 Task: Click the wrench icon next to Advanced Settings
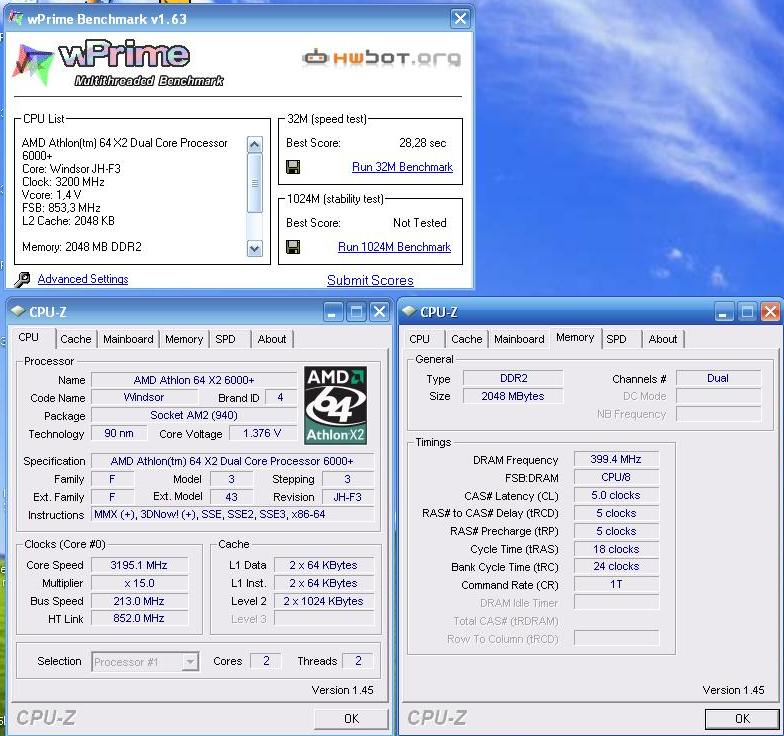22,280
